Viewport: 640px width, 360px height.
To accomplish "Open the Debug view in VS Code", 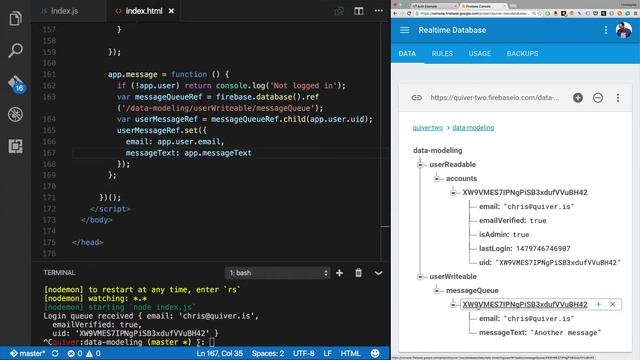I will point(15,115).
